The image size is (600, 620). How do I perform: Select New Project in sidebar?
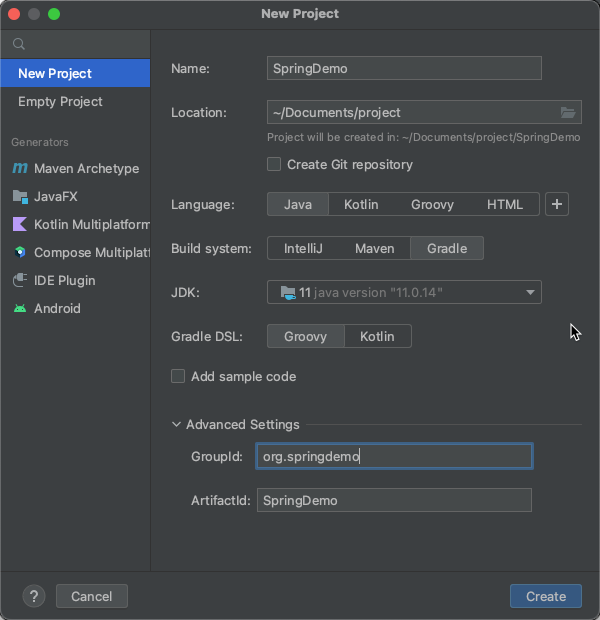pyautogui.click(x=75, y=73)
